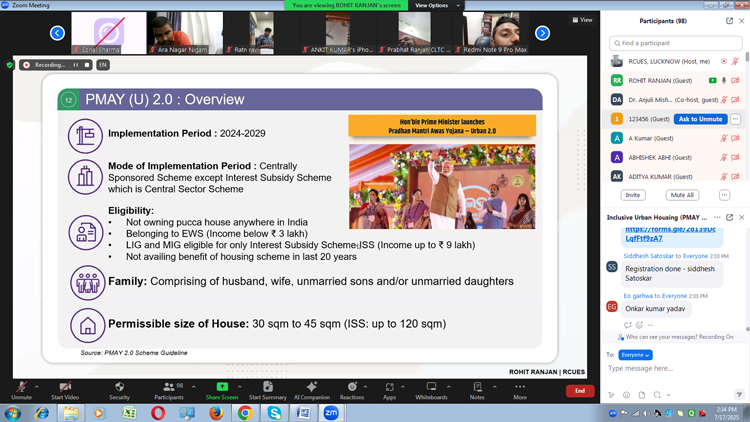
Task: Attach a file in chat
Action: pyautogui.click(x=642, y=395)
